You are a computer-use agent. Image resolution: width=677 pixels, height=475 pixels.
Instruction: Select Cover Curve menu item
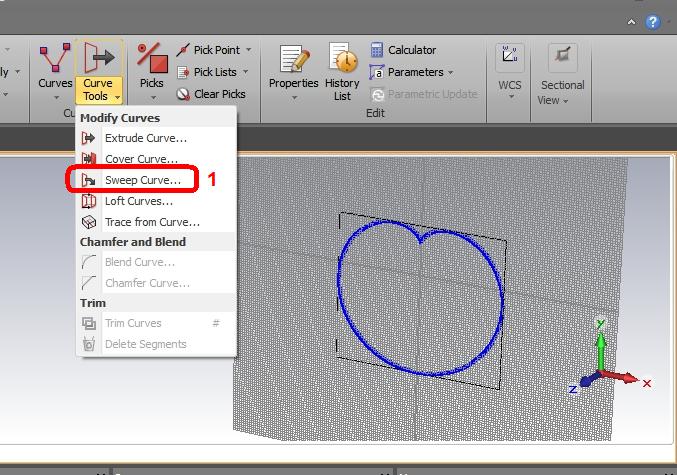(142, 159)
